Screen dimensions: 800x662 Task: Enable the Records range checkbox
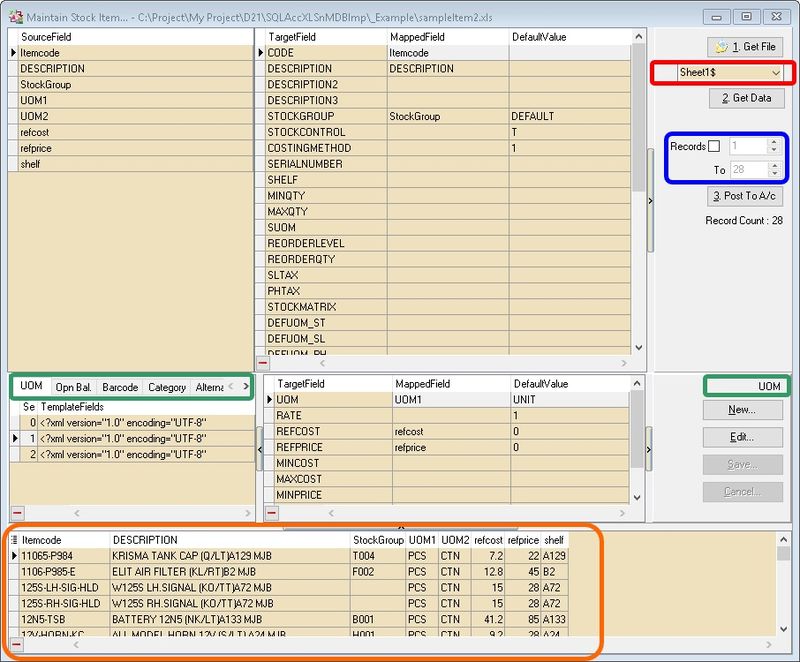714,147
